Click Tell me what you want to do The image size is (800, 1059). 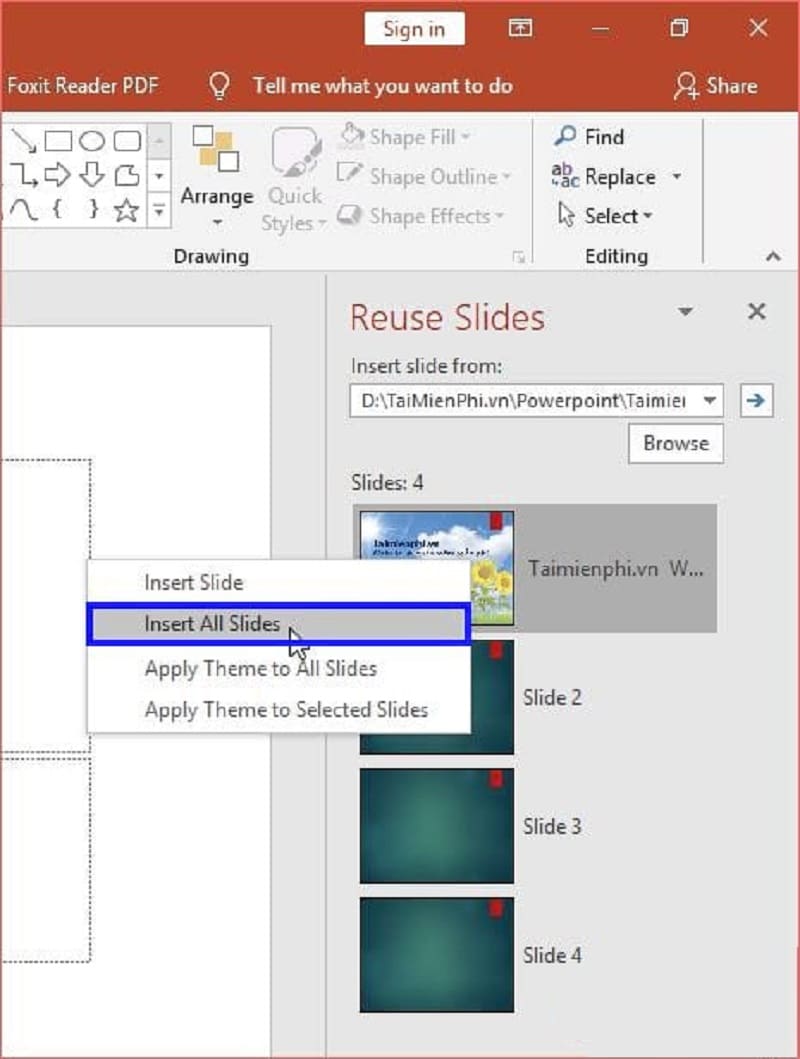coord(383,86)
